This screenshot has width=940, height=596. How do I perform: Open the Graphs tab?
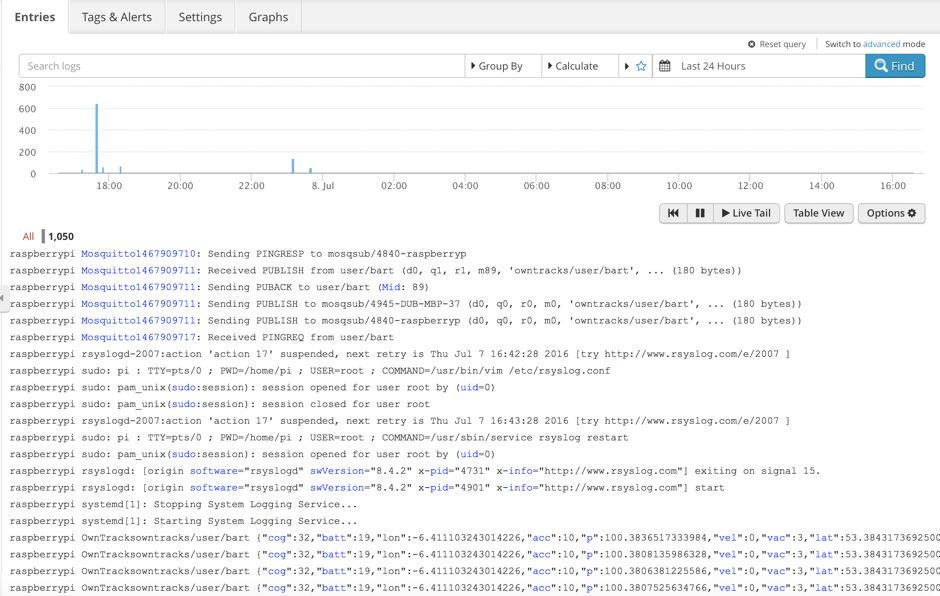pyautogui.click(x=268, y=17)
